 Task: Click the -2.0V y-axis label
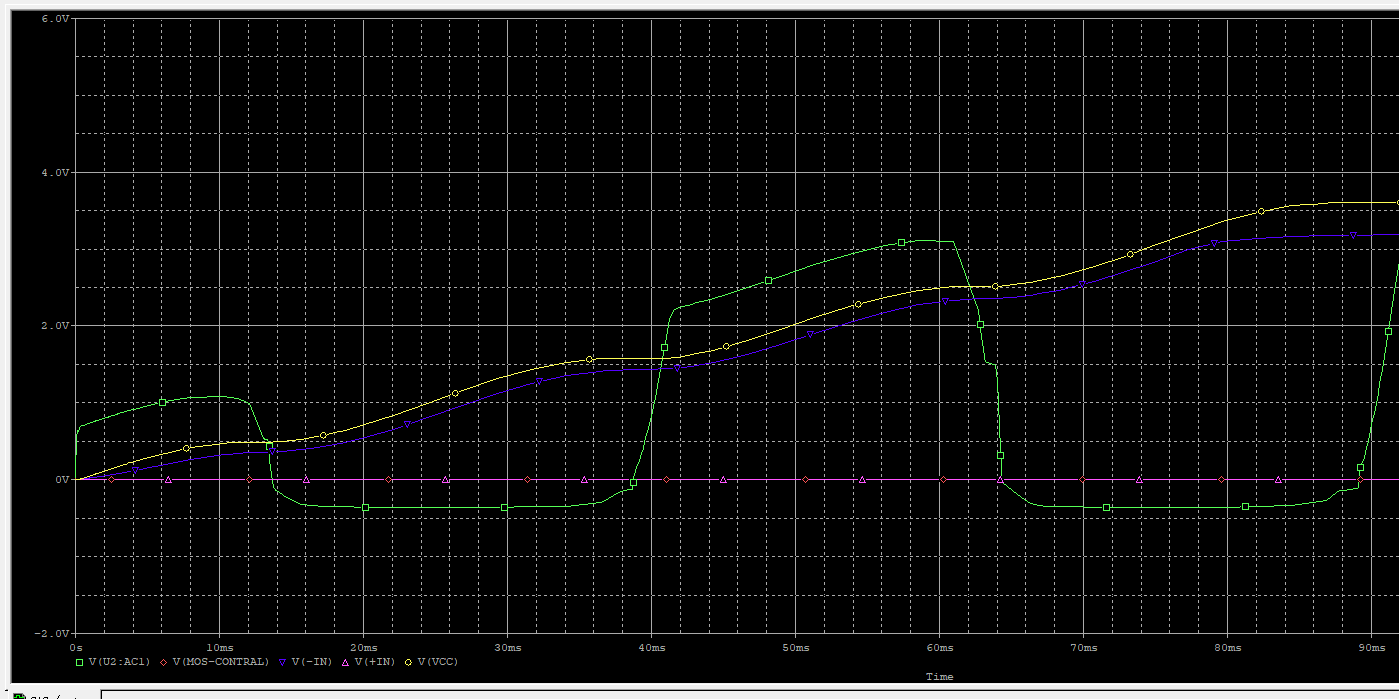point(53,634)
